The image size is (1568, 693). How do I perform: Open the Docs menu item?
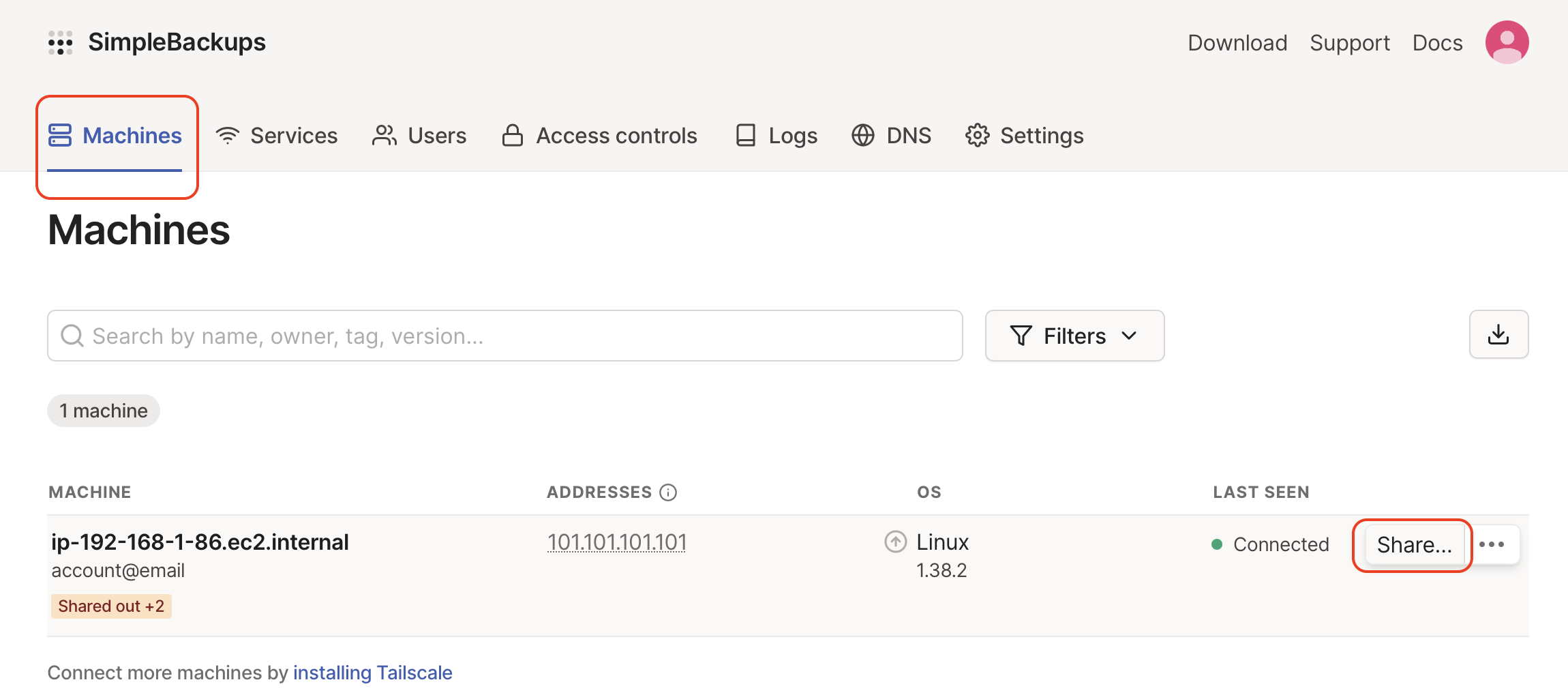pyautogui.click(x=1437, y=42)
